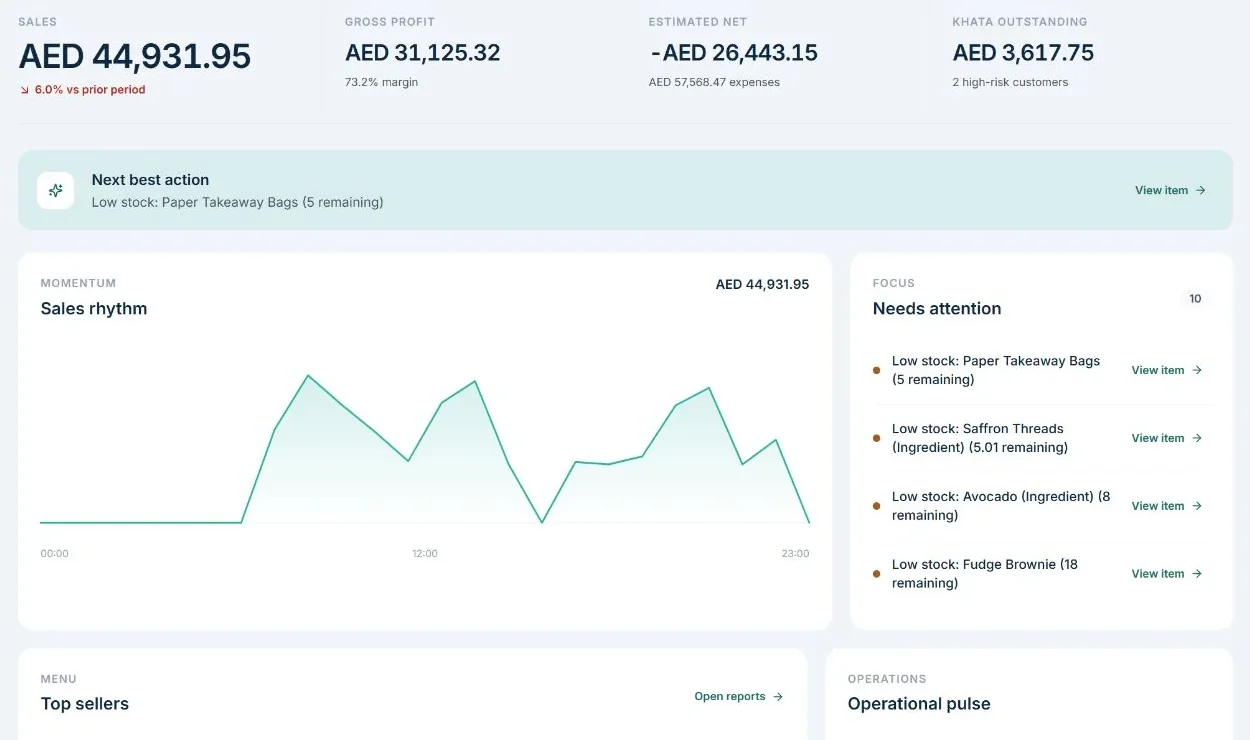The width and height of the screenshot is (1250, 740).
Task: Click the Low stock Paper Takeaway Bags banner message
Action: click(x=237, y=202)
